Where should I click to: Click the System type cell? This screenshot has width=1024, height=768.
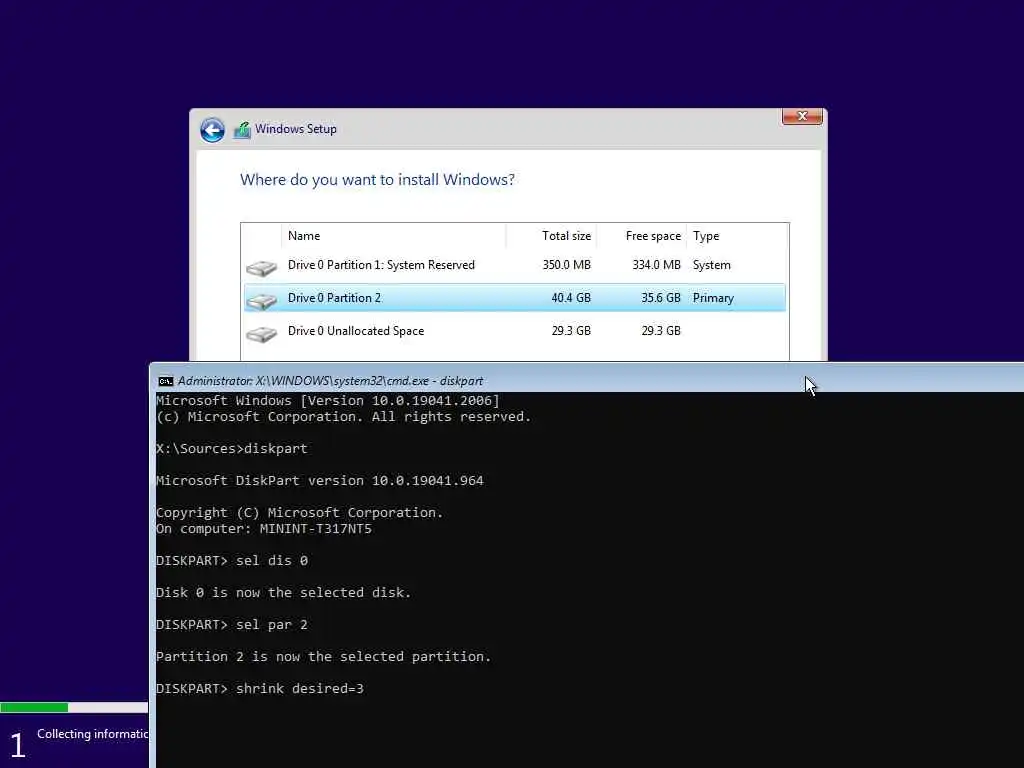tap(711, 265)
